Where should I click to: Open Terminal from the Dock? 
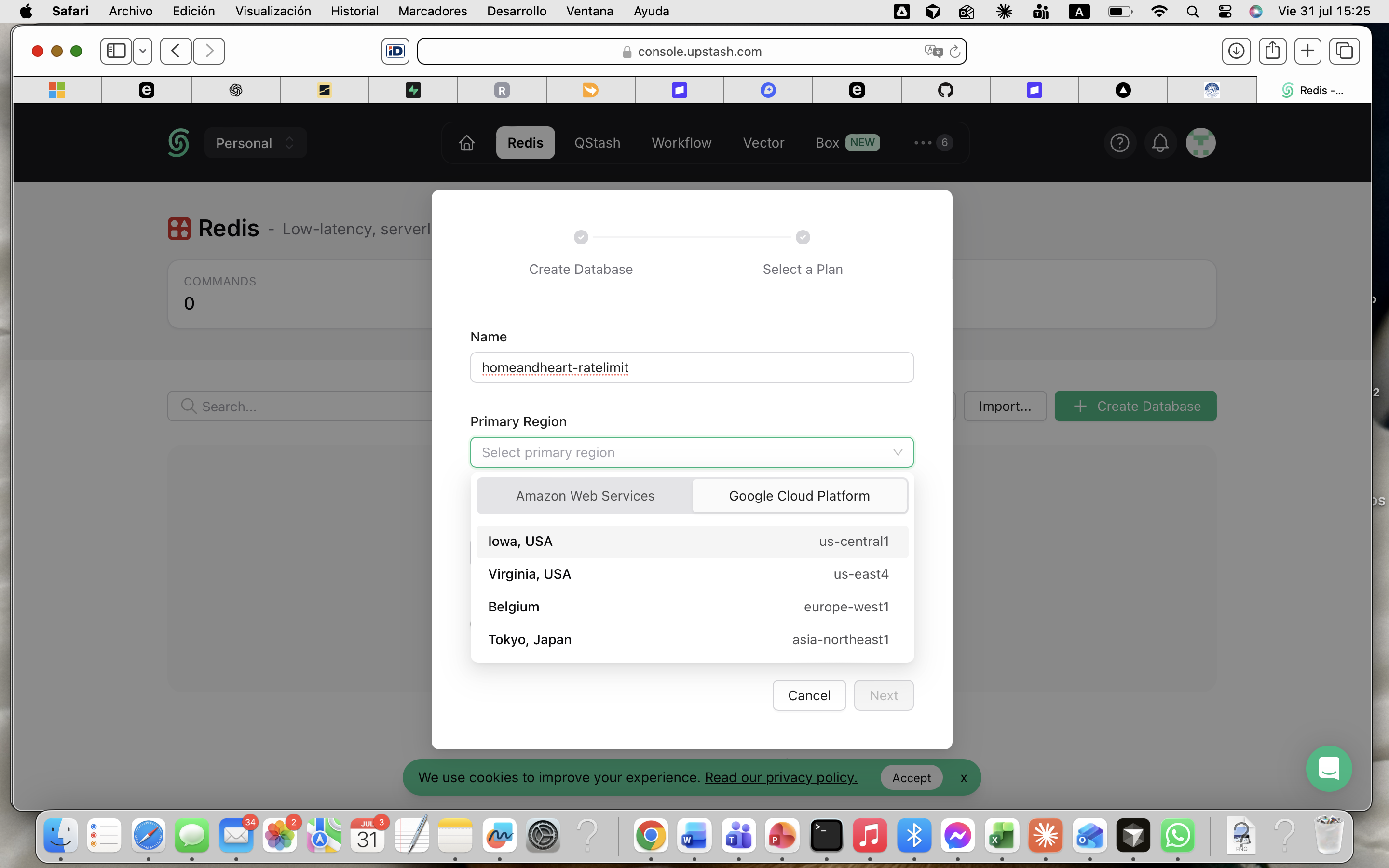click(827, 835)
